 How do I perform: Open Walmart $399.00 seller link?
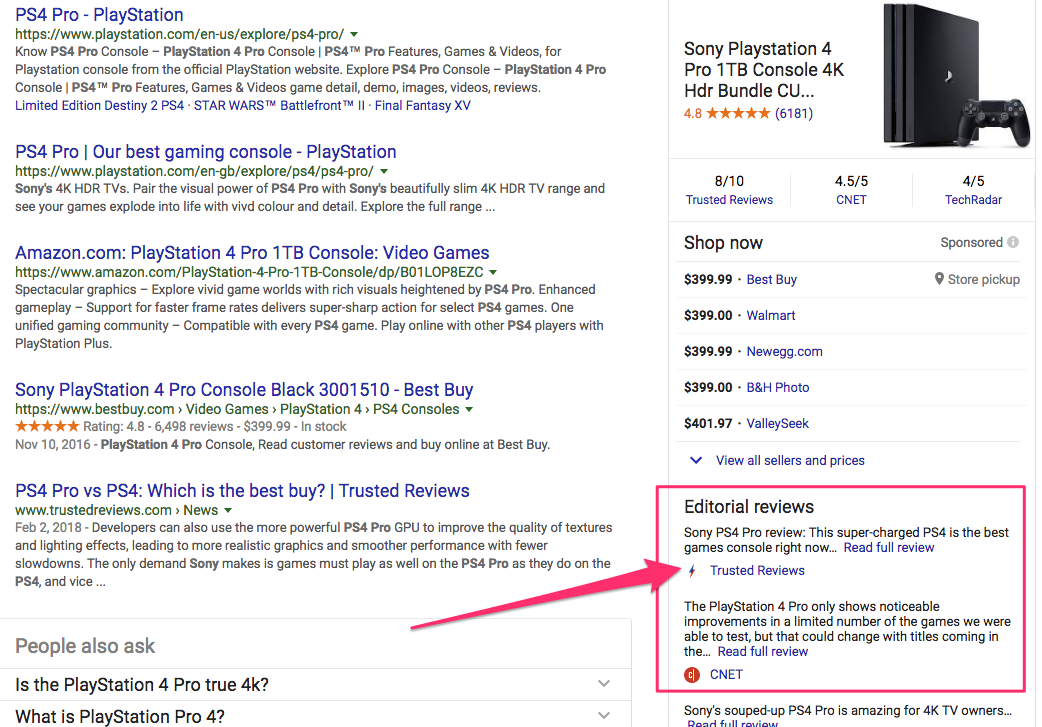coord(771,316)
